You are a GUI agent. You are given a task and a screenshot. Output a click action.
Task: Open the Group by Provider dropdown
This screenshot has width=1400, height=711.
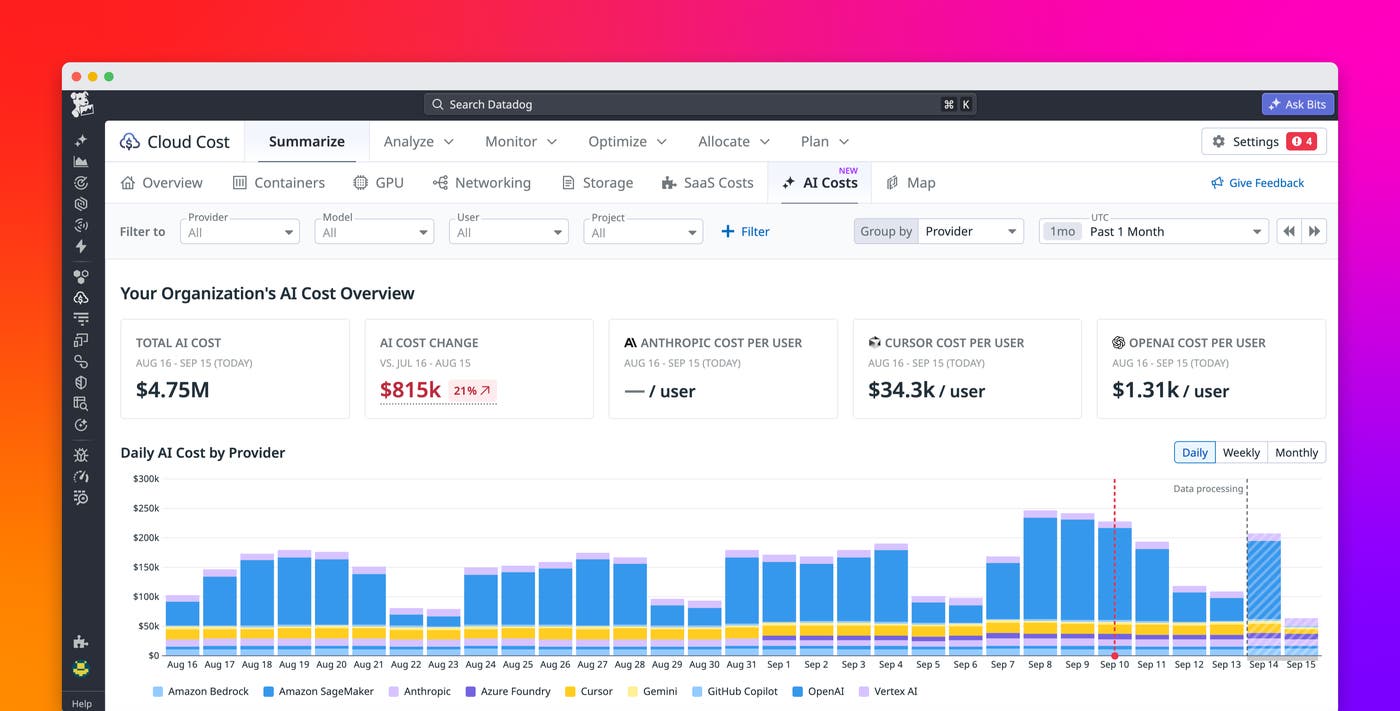970,231
